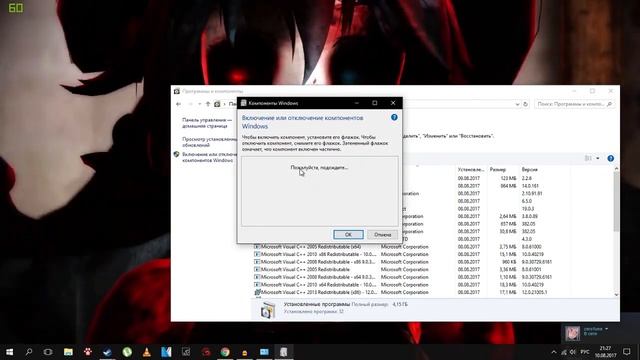Viewport: 640px width, 360px height.
Task: Open Control Panel home page link
Action: tap(207, 123)
